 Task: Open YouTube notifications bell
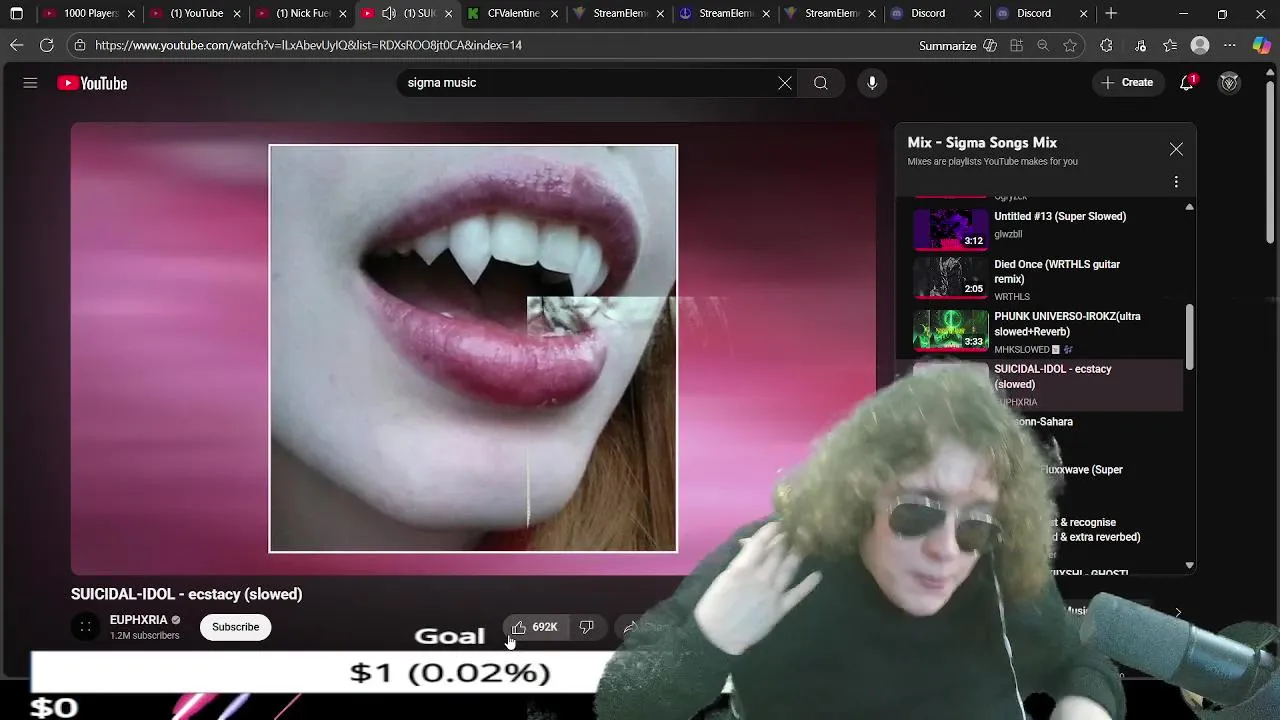[x=1187, y=83]
